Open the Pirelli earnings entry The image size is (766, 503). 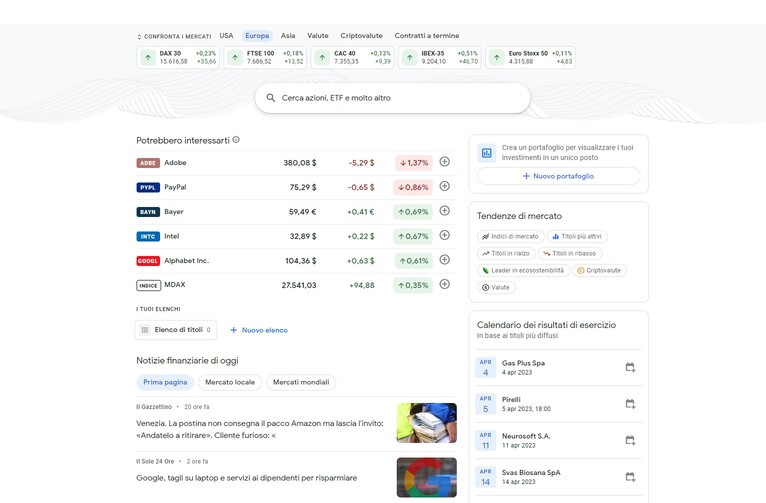[558, 404]
